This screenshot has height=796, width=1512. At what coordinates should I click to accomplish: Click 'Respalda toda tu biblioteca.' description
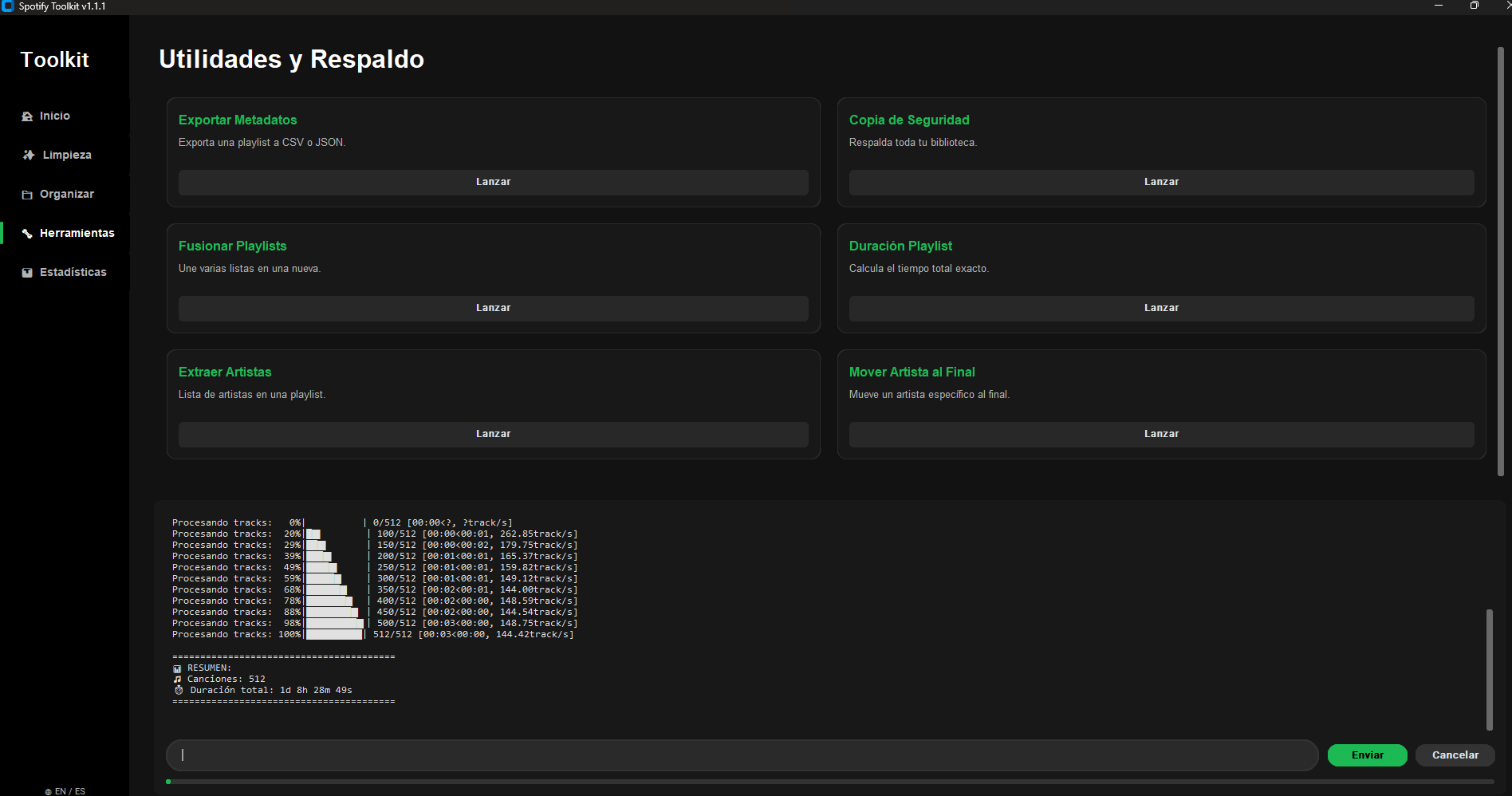click(912, 143)
